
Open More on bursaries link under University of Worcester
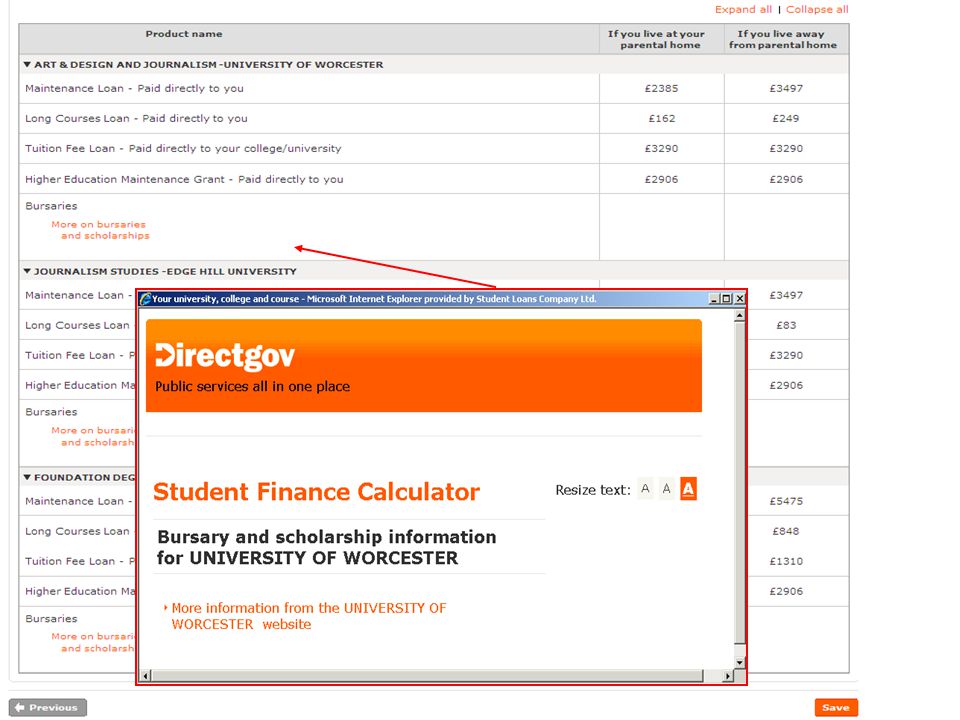pos(100,230)
